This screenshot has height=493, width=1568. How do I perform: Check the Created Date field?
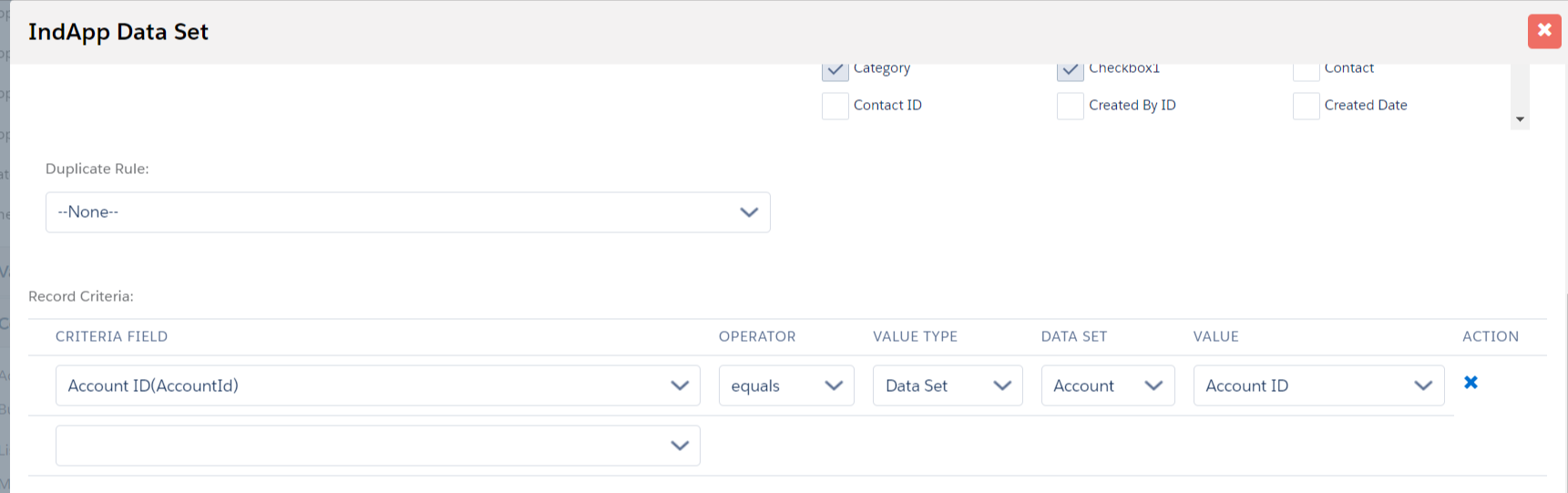coord(1307,106)
